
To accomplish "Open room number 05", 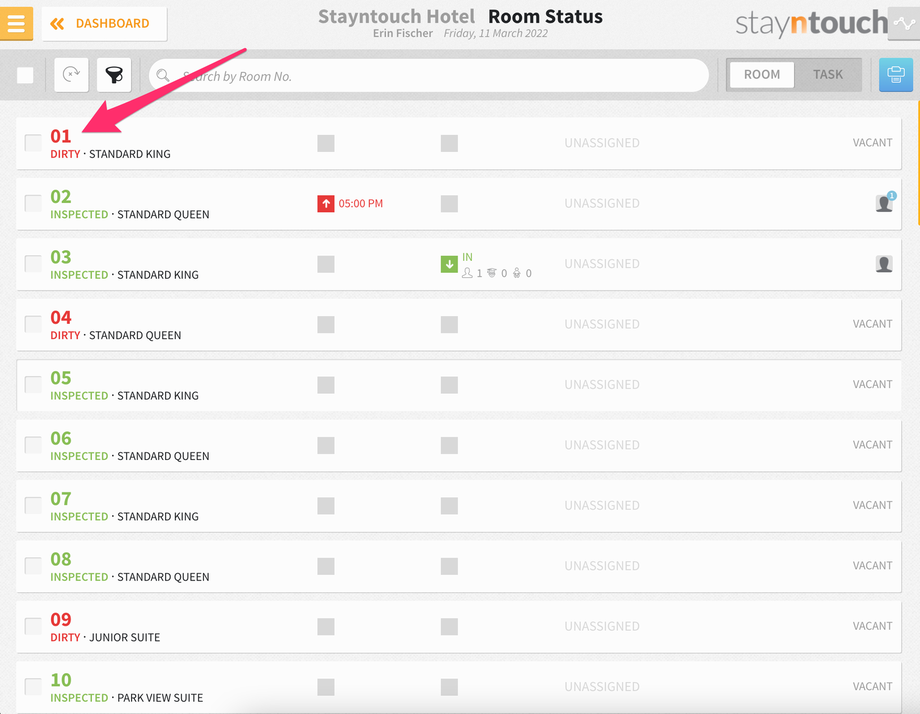I will tap(60, 378).
